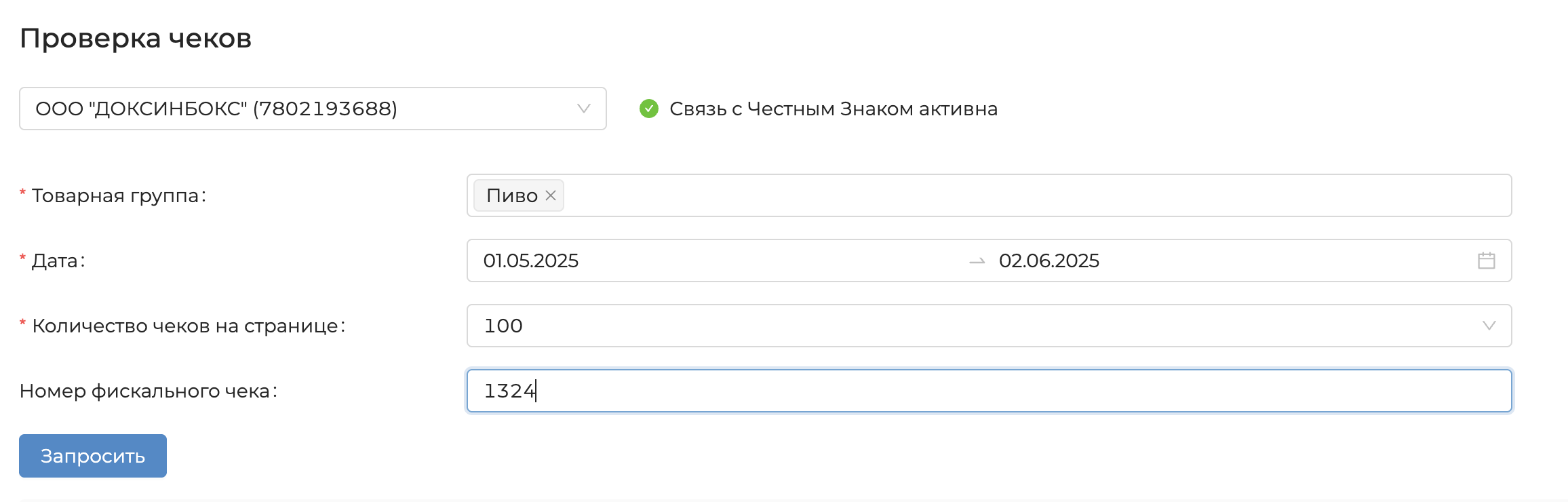The width and height of the screenshot is (1568, 502).
Task: Select the receipts-per-page field showing 100
Action: [x=949, y=326]
